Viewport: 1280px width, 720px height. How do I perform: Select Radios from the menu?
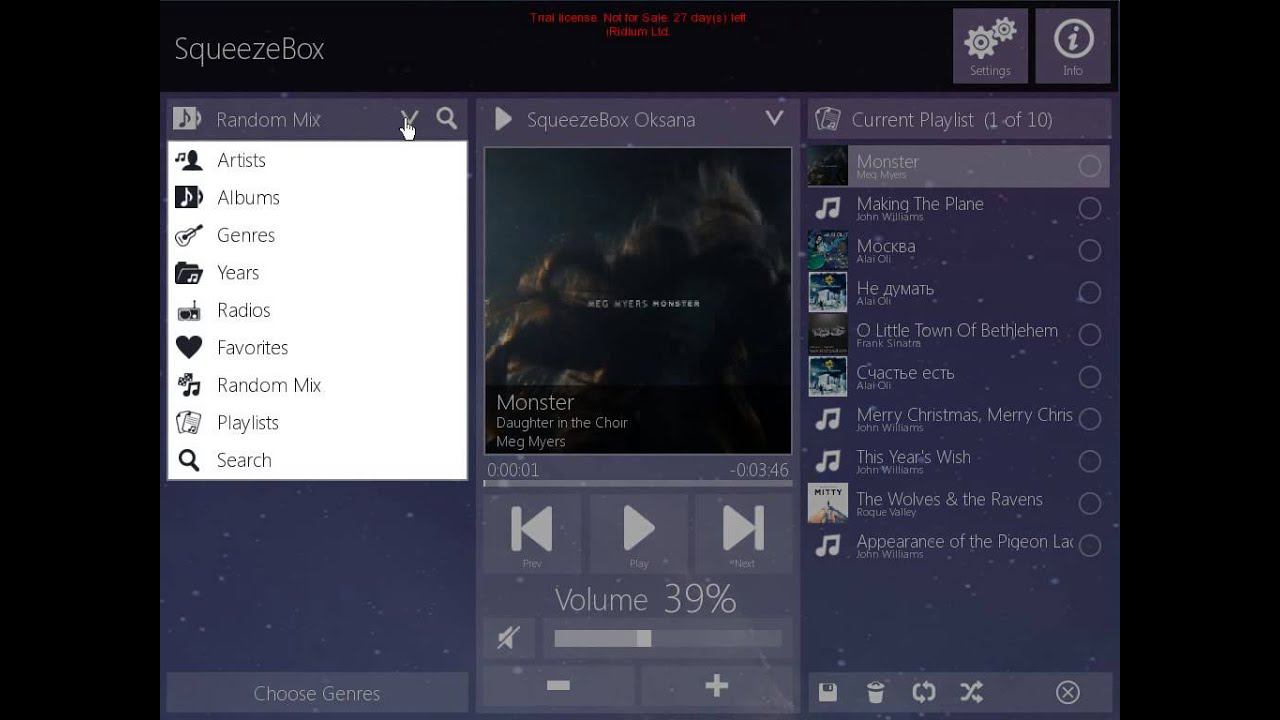click(x=317, y=310)
